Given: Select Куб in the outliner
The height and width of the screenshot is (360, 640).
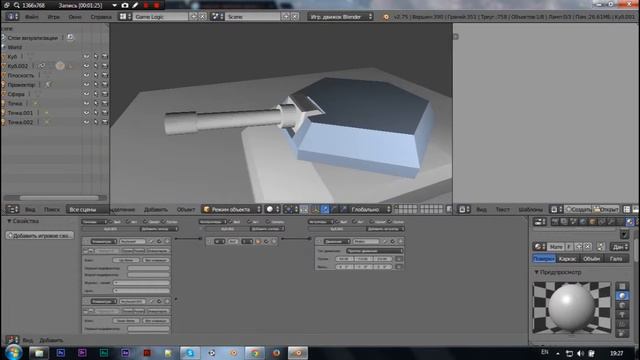Looking at the screenshot, I should click(12, 56).
